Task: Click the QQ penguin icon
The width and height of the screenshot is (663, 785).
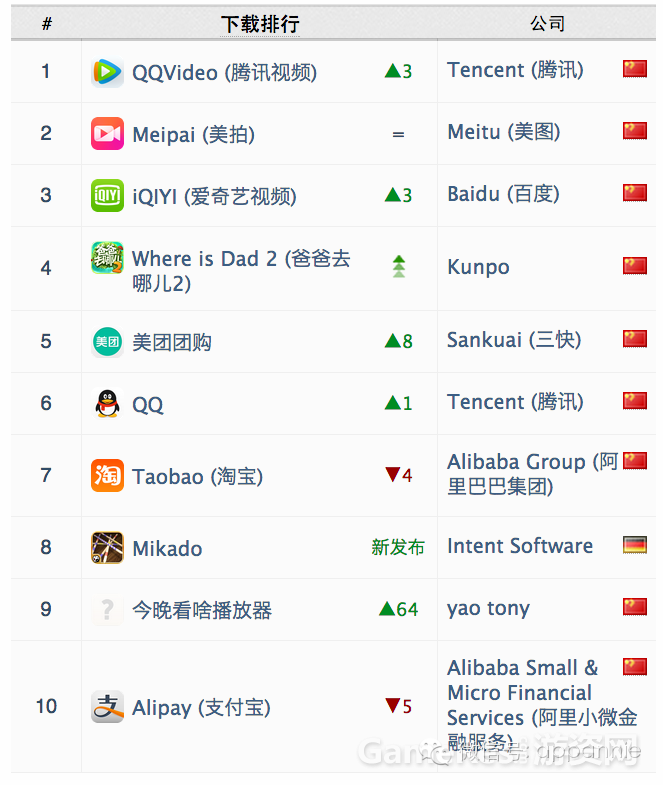Action: pos(107,404)
